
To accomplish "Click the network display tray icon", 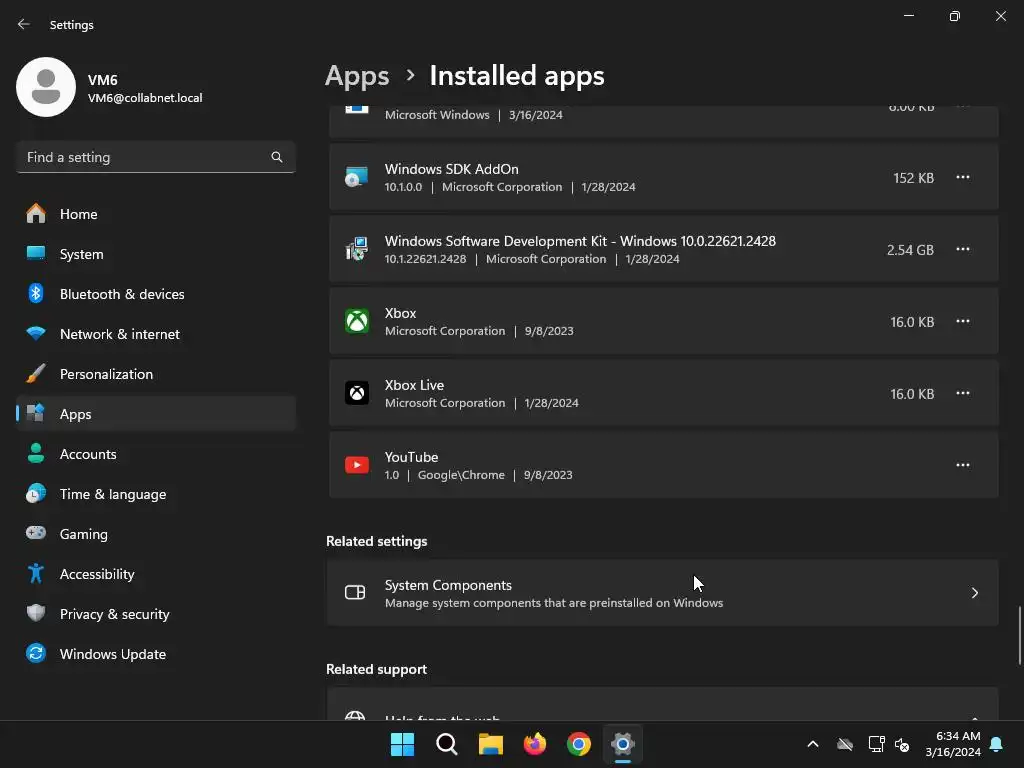I will (x=876, y=744).
